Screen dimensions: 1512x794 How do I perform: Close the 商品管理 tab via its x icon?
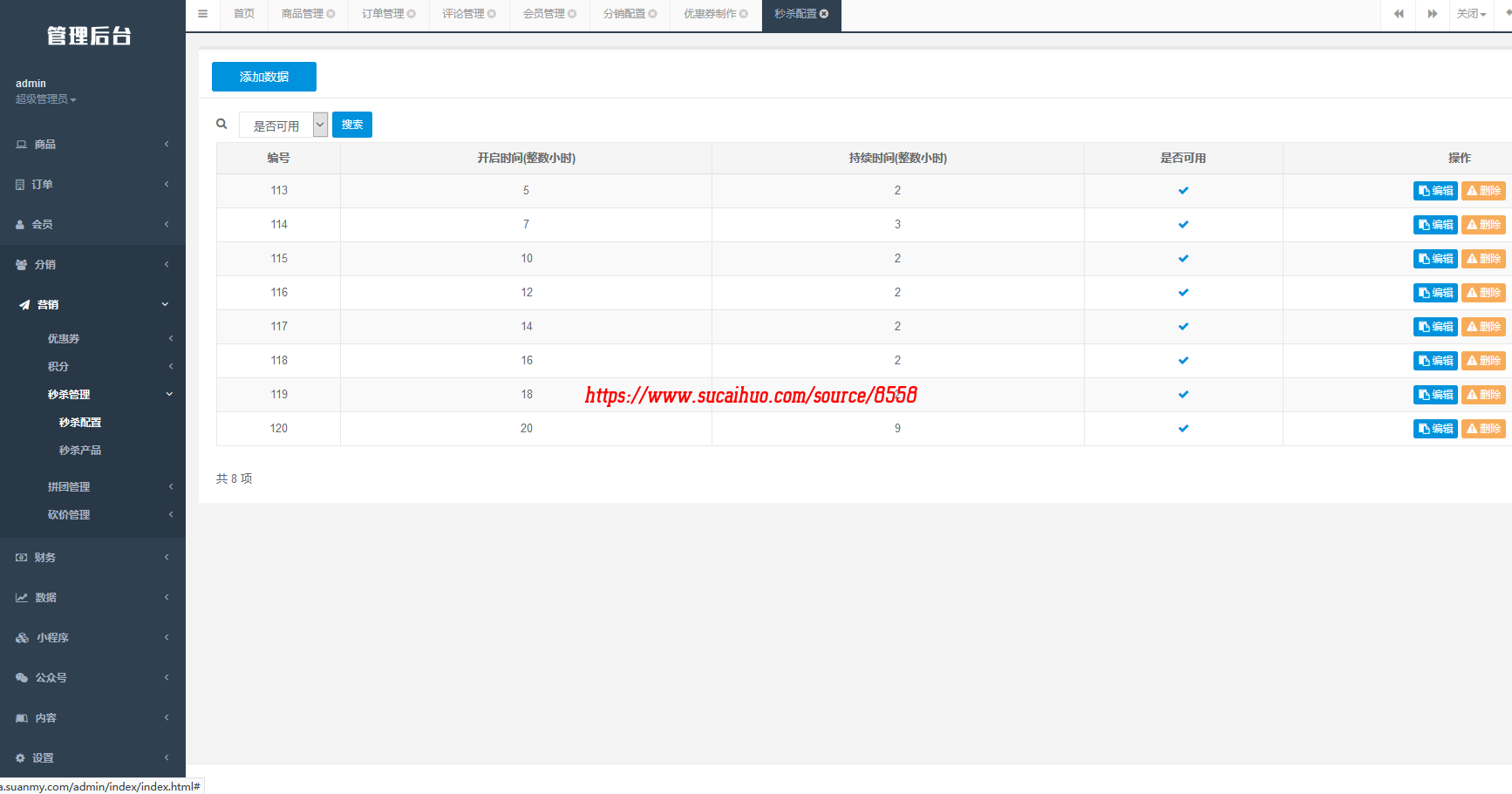tap(331, 14)
